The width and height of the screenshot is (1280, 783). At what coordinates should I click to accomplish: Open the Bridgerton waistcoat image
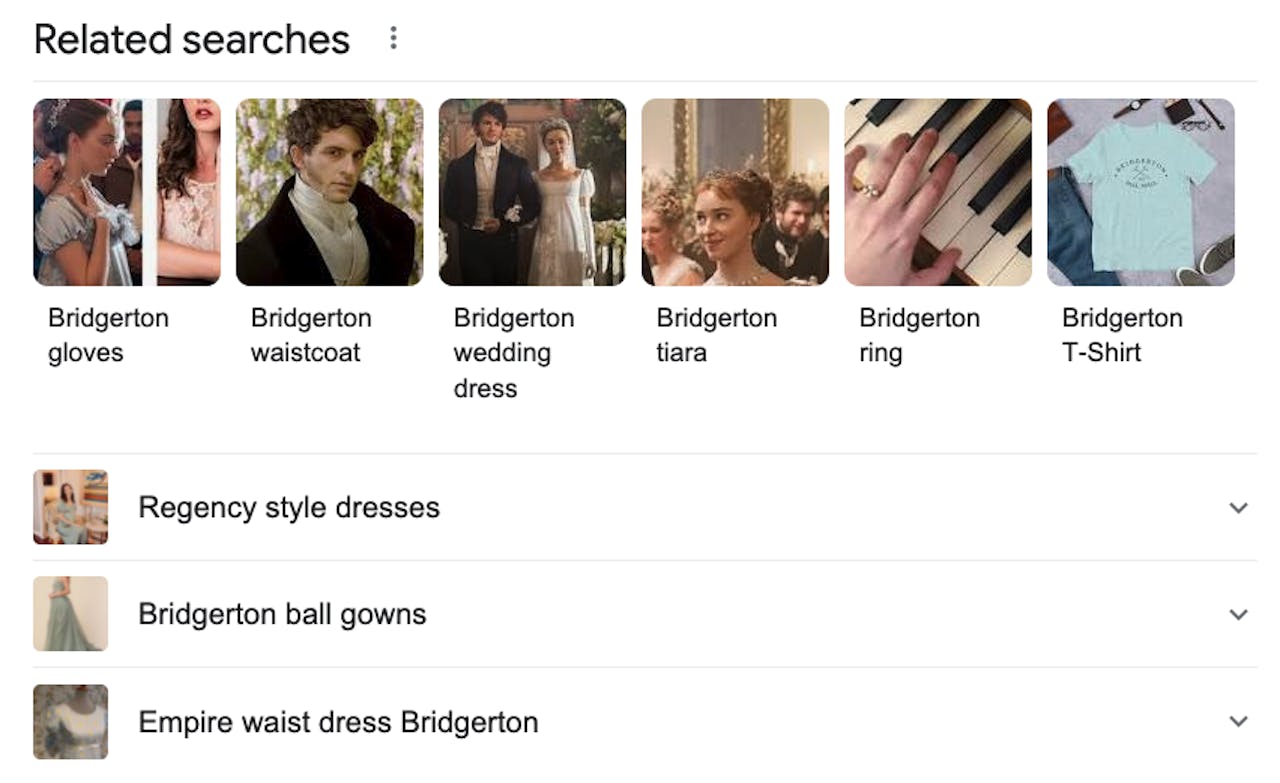pyautogui.click(x=330, y=192)
